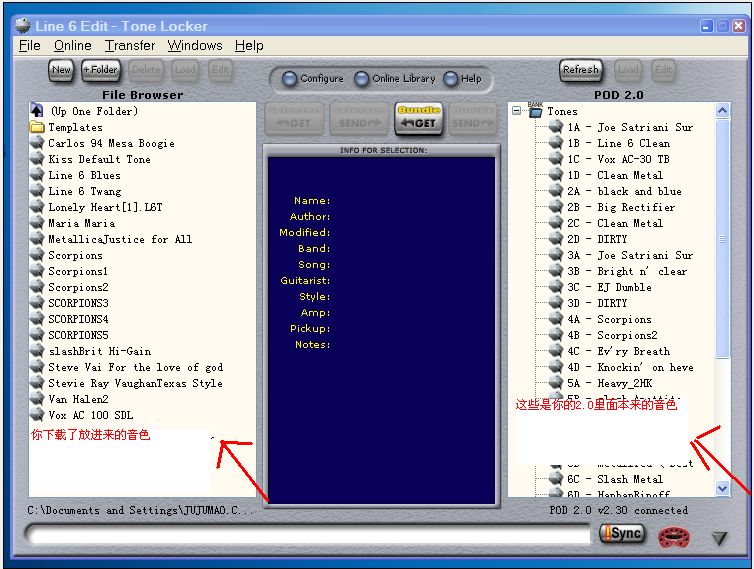Select the Online Library radio option
The width and height of the screenshot is (754, 569).
(x=361, y=79)
